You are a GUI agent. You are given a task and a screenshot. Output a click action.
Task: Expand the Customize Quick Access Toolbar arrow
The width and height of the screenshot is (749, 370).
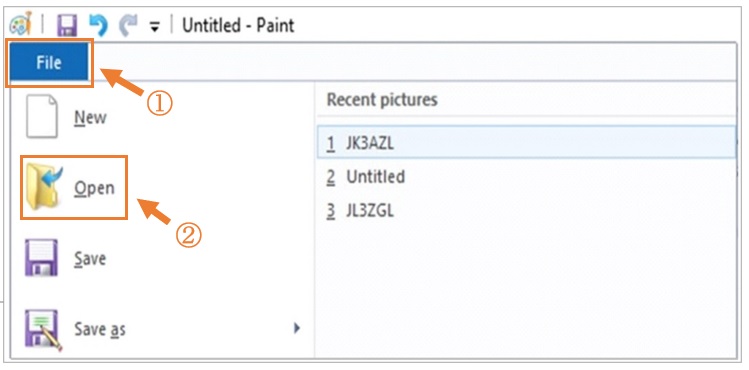(154, 28)
